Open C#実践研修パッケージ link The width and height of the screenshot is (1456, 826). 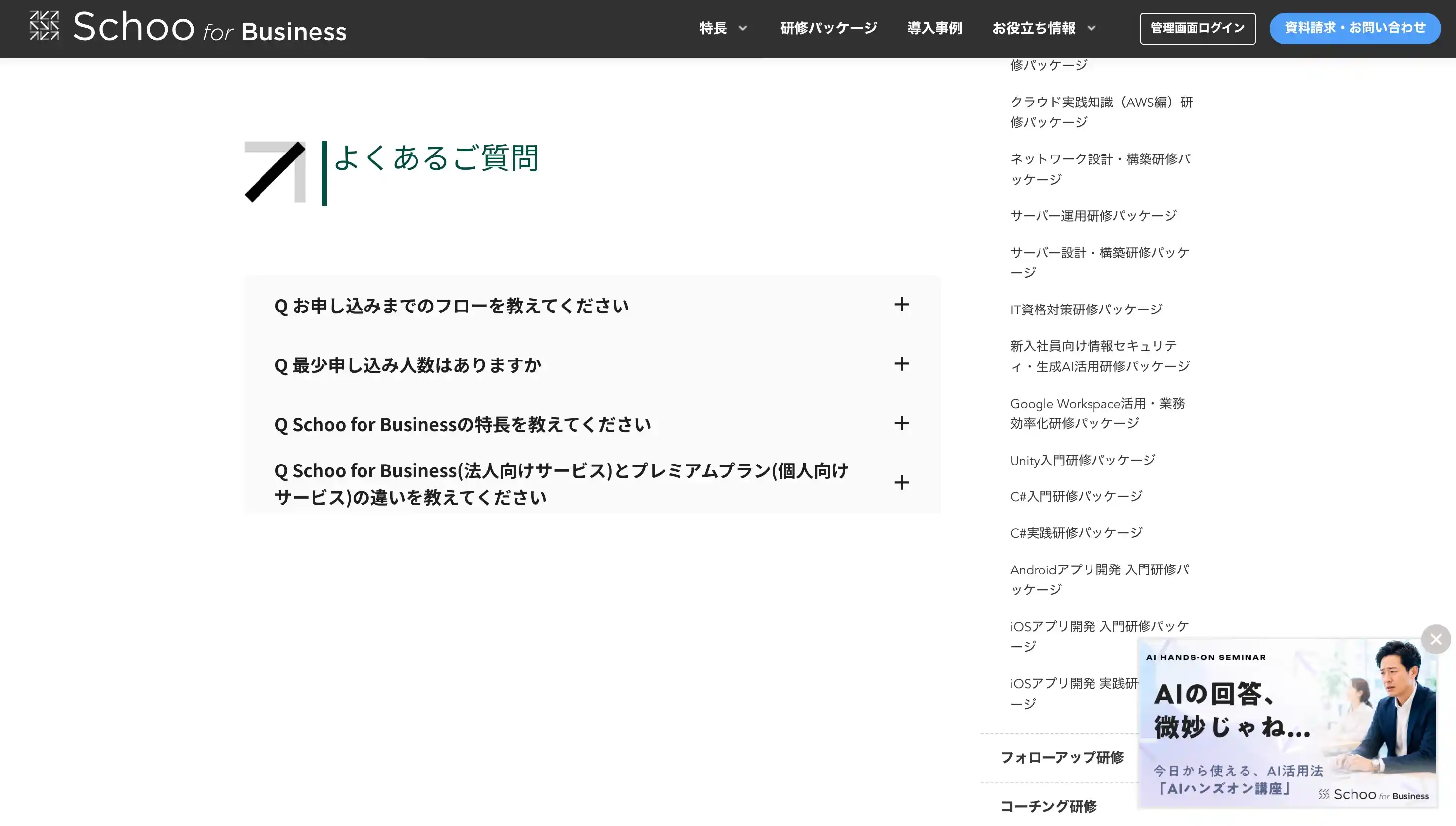coord(1076,533)
